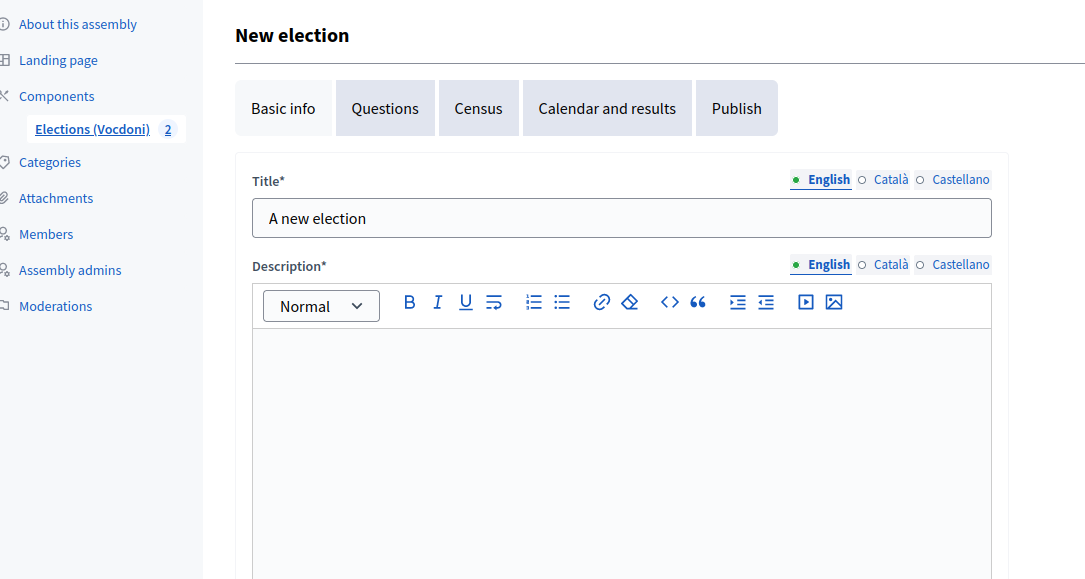Add a blockquote to description

(698, 302)
